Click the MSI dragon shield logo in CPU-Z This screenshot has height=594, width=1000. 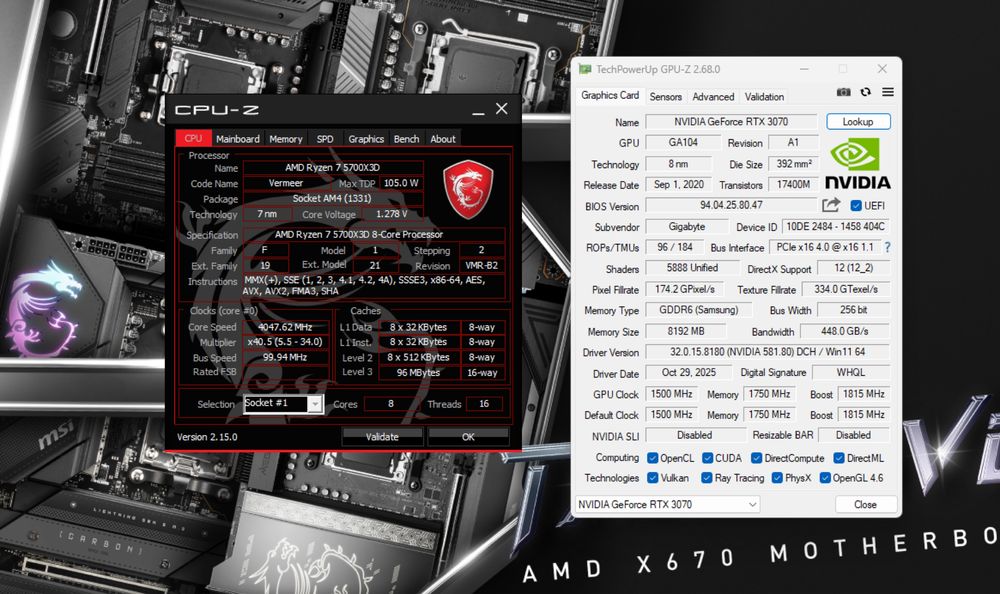click(468, 189)
